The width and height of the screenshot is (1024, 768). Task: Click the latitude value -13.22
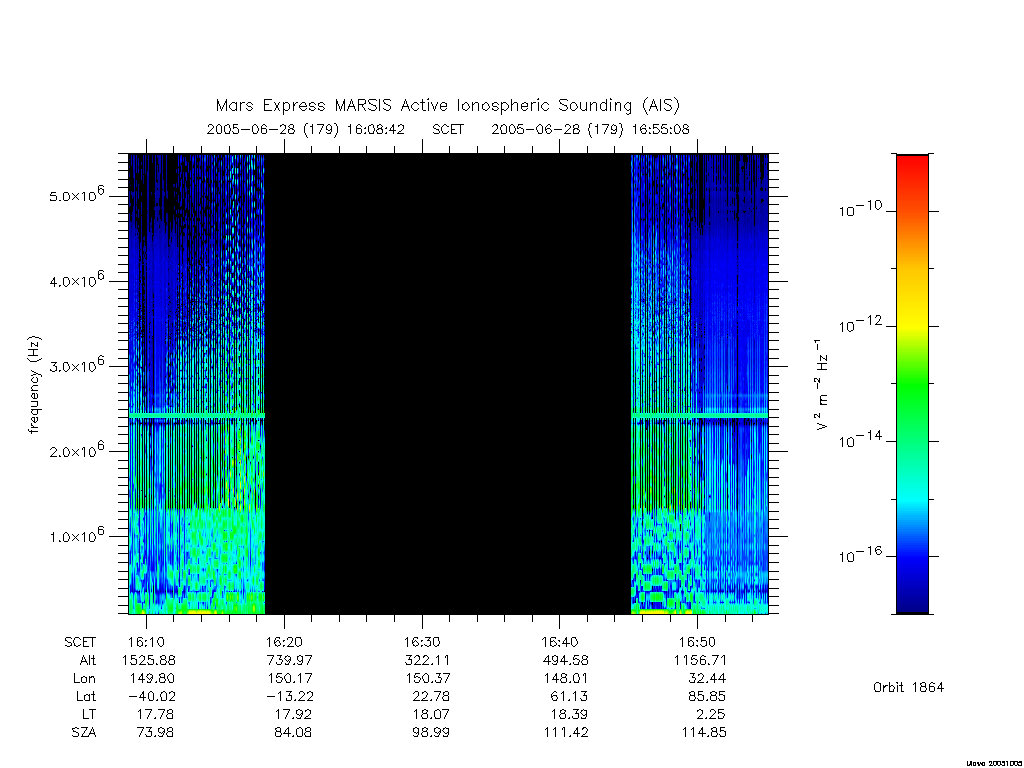click(289, 696)
